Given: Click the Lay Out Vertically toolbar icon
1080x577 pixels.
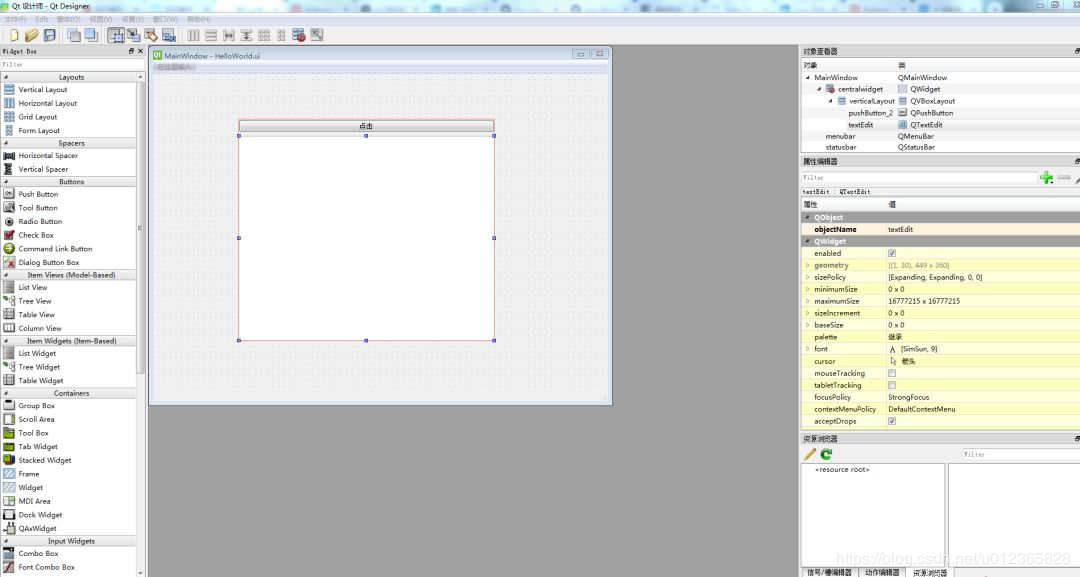Looking at the screenshot, I should (211, 35).
